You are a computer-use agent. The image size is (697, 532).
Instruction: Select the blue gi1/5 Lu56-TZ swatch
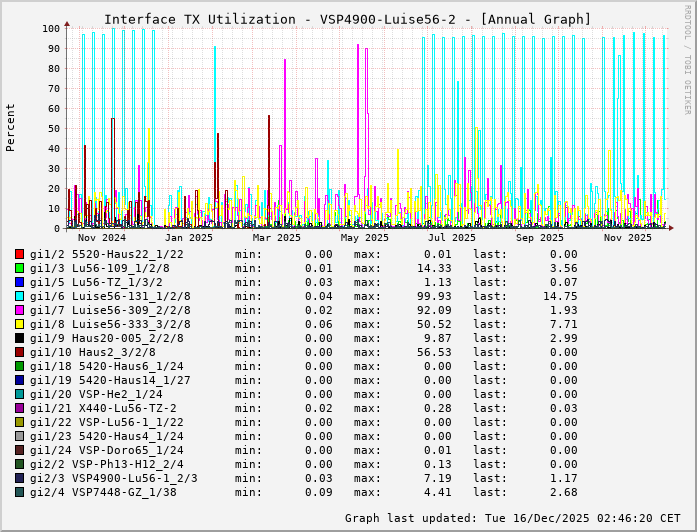pos(19,282)
